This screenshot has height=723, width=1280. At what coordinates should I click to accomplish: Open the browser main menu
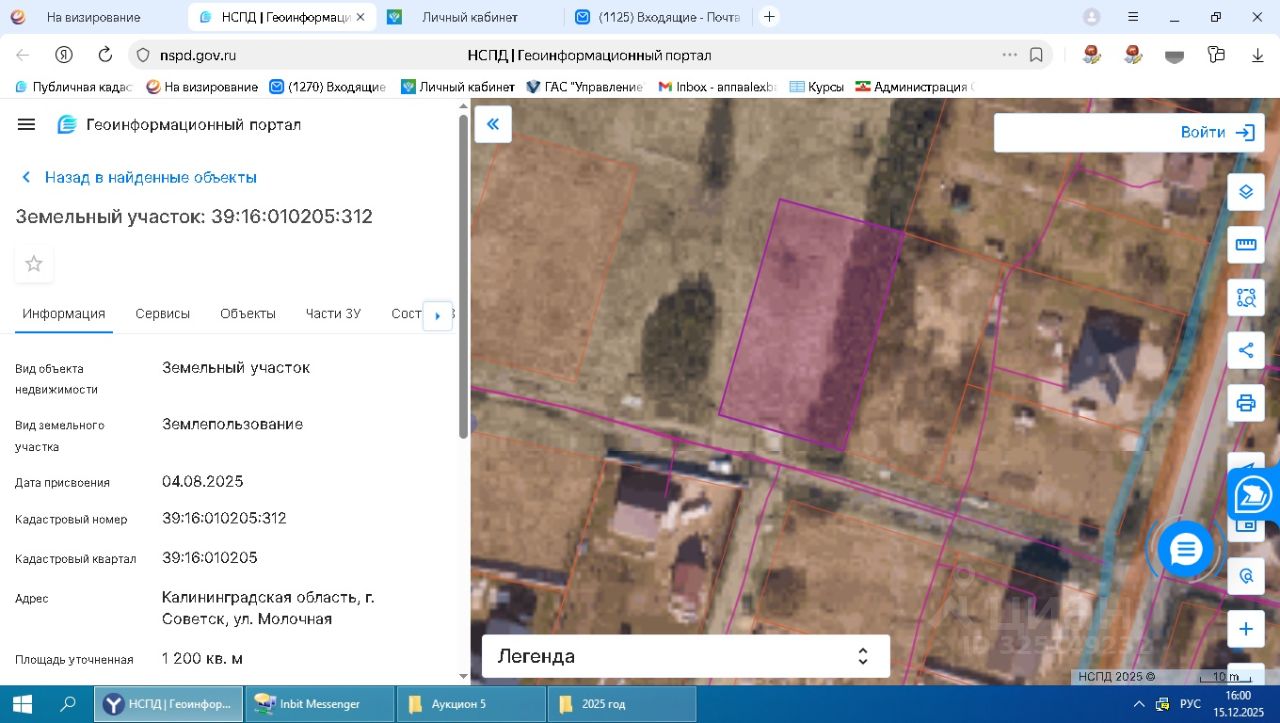pos(1133,17)
